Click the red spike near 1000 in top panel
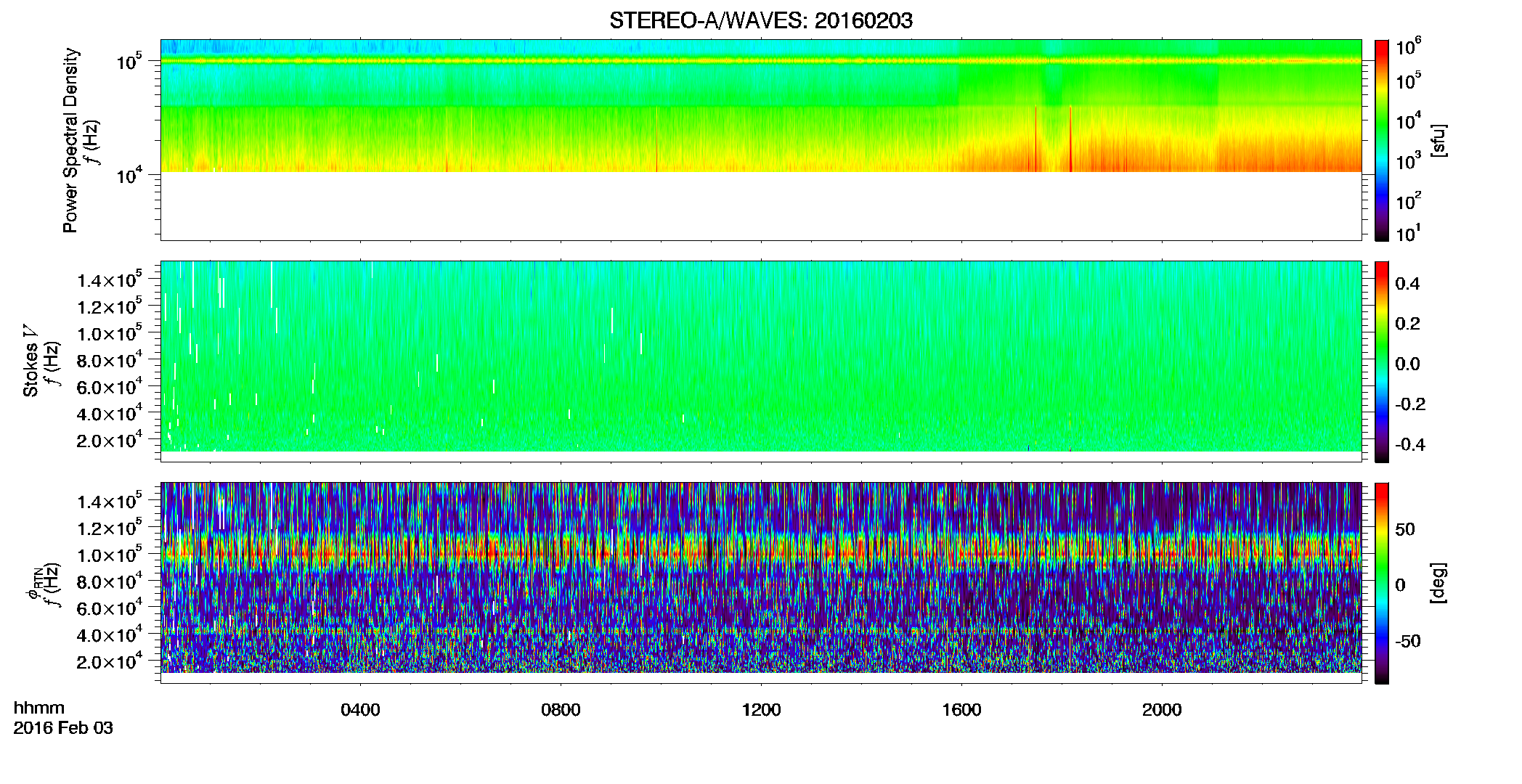The height and width of the screenshot is (784, 1522). point(656,139)
